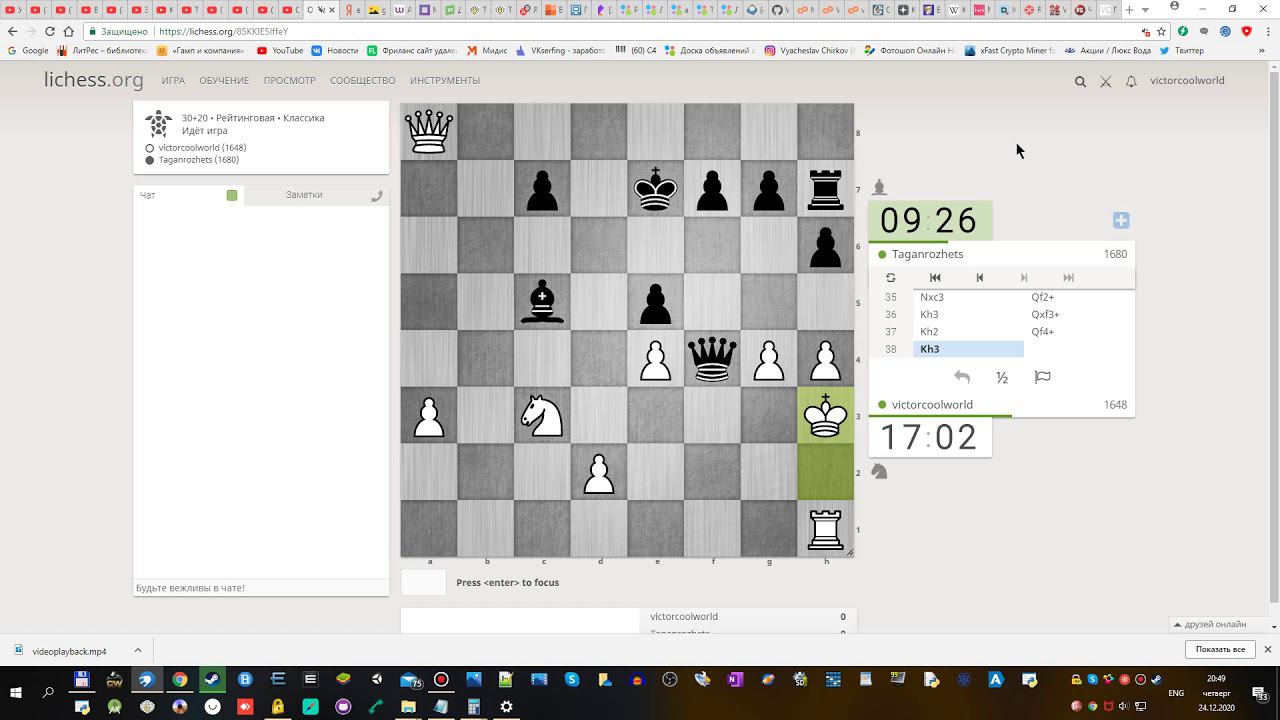Image resolution: width=1280 pixels, height=720 pixels.
Task: Switch to the Заметки tab
Action: [x=304, y=195]
